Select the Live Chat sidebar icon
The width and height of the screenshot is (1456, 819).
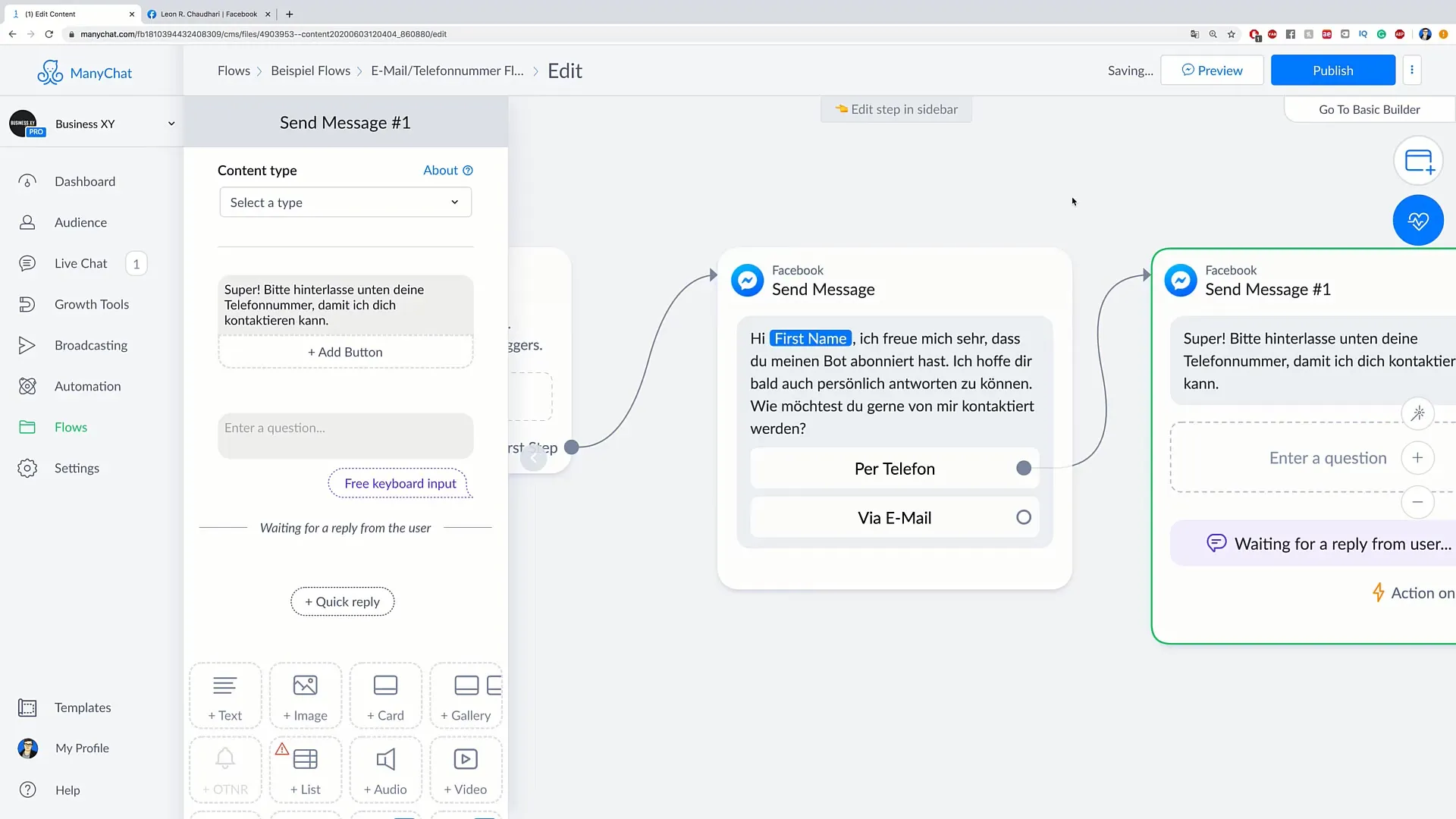point(27,263)
